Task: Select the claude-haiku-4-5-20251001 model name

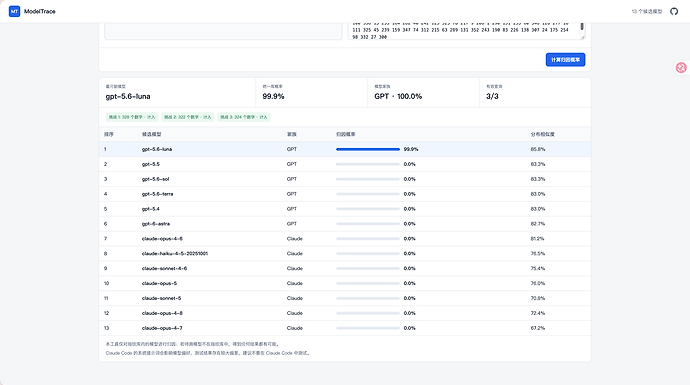Action: 175,253
